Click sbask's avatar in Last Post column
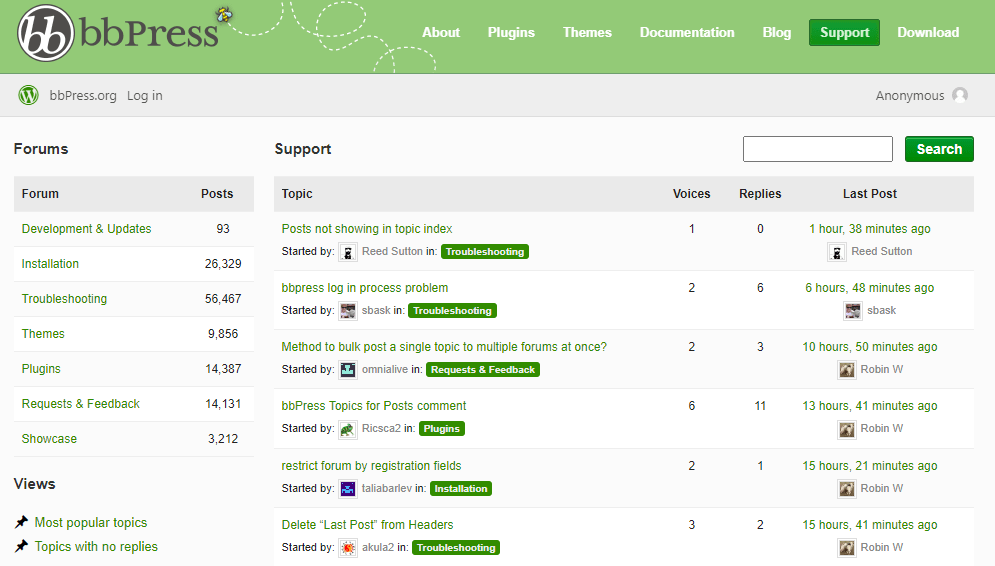995x566 pixels. 853,311
